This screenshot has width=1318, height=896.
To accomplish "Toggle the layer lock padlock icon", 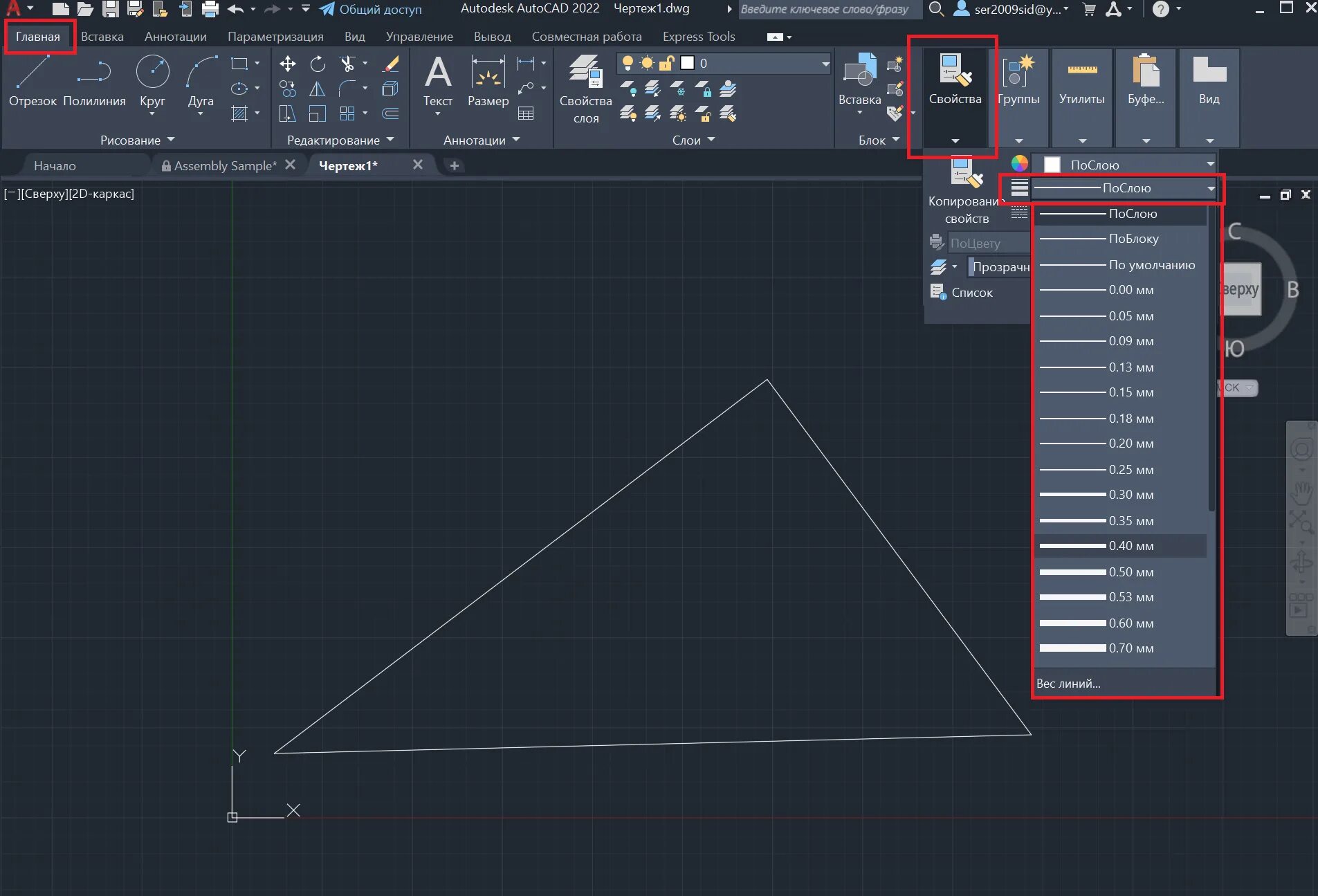I will [666, 64].
